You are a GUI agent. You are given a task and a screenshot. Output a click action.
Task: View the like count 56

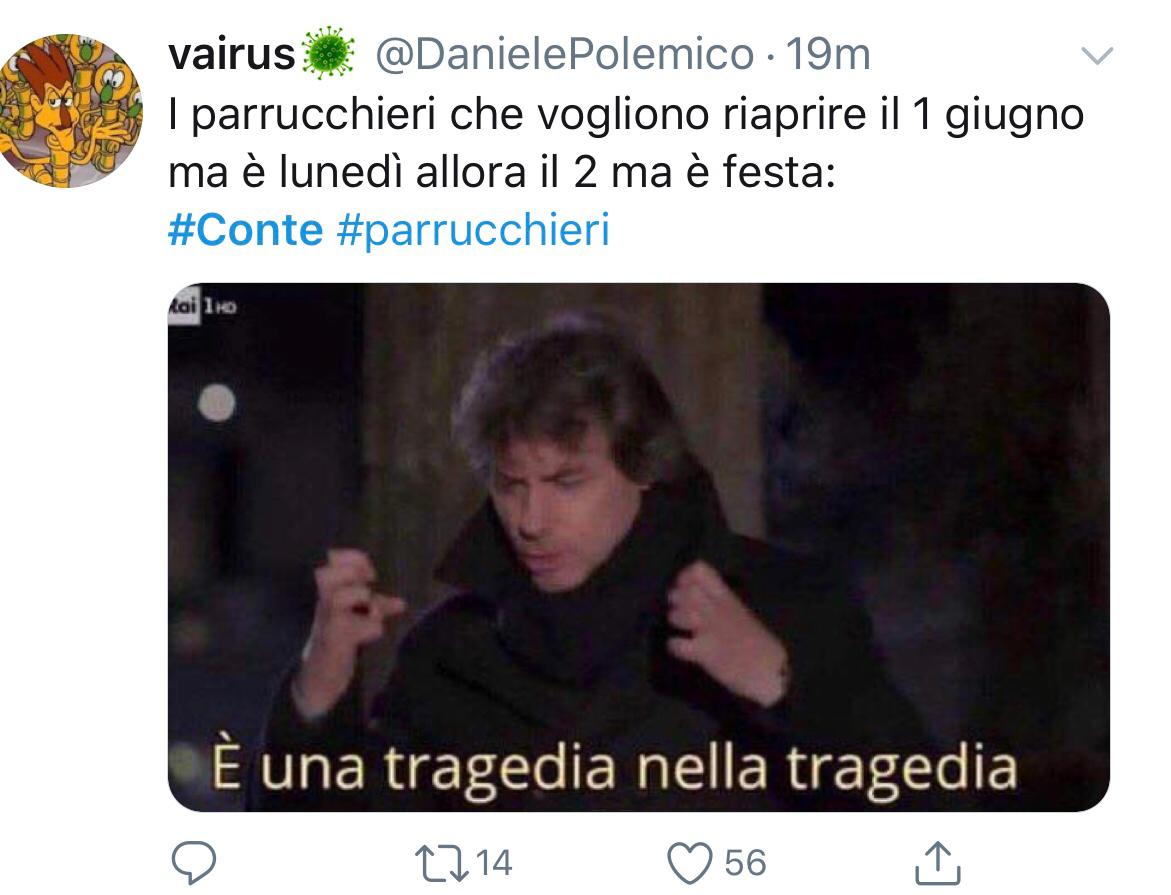click(x=745, y=863)
